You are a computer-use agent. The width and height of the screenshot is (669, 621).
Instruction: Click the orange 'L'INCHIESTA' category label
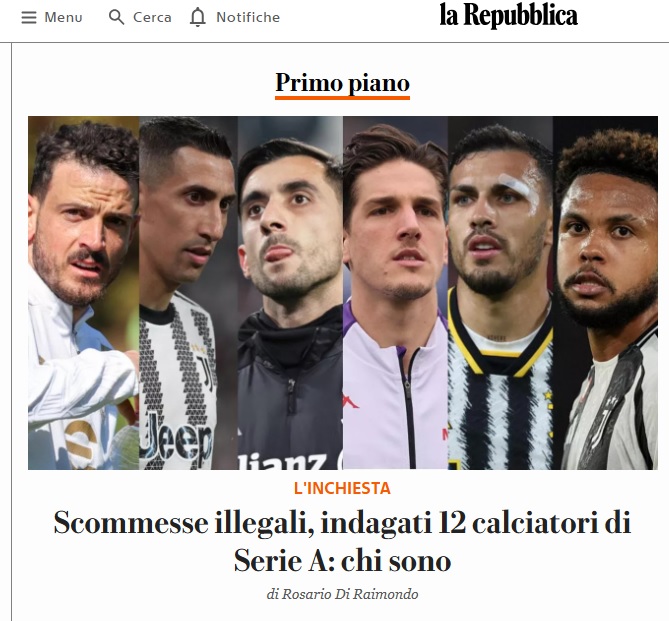coord(342,488)
